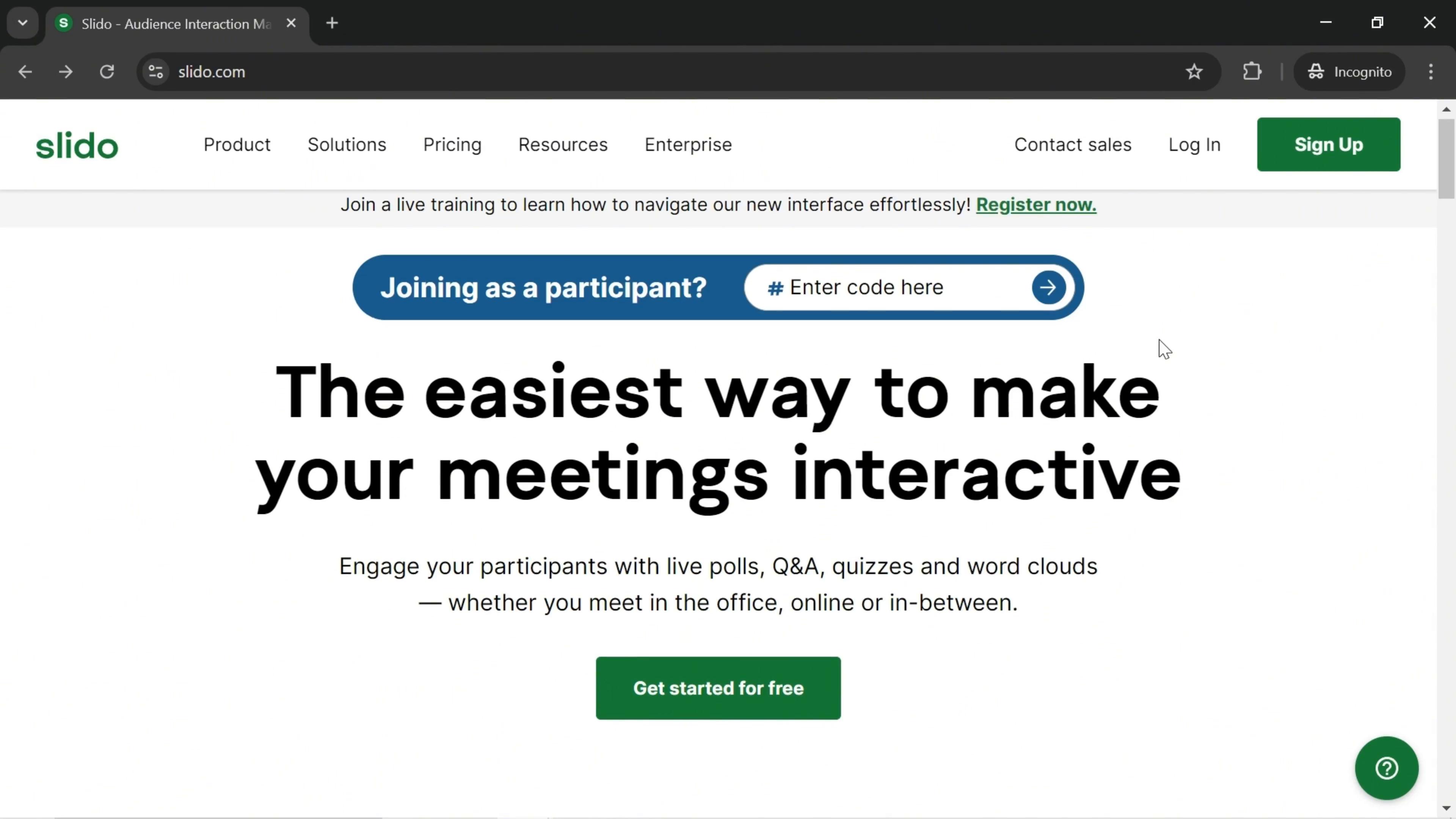1456x819 pixels.
Task: Click the Enter code here input field
Action: point(906,287)
